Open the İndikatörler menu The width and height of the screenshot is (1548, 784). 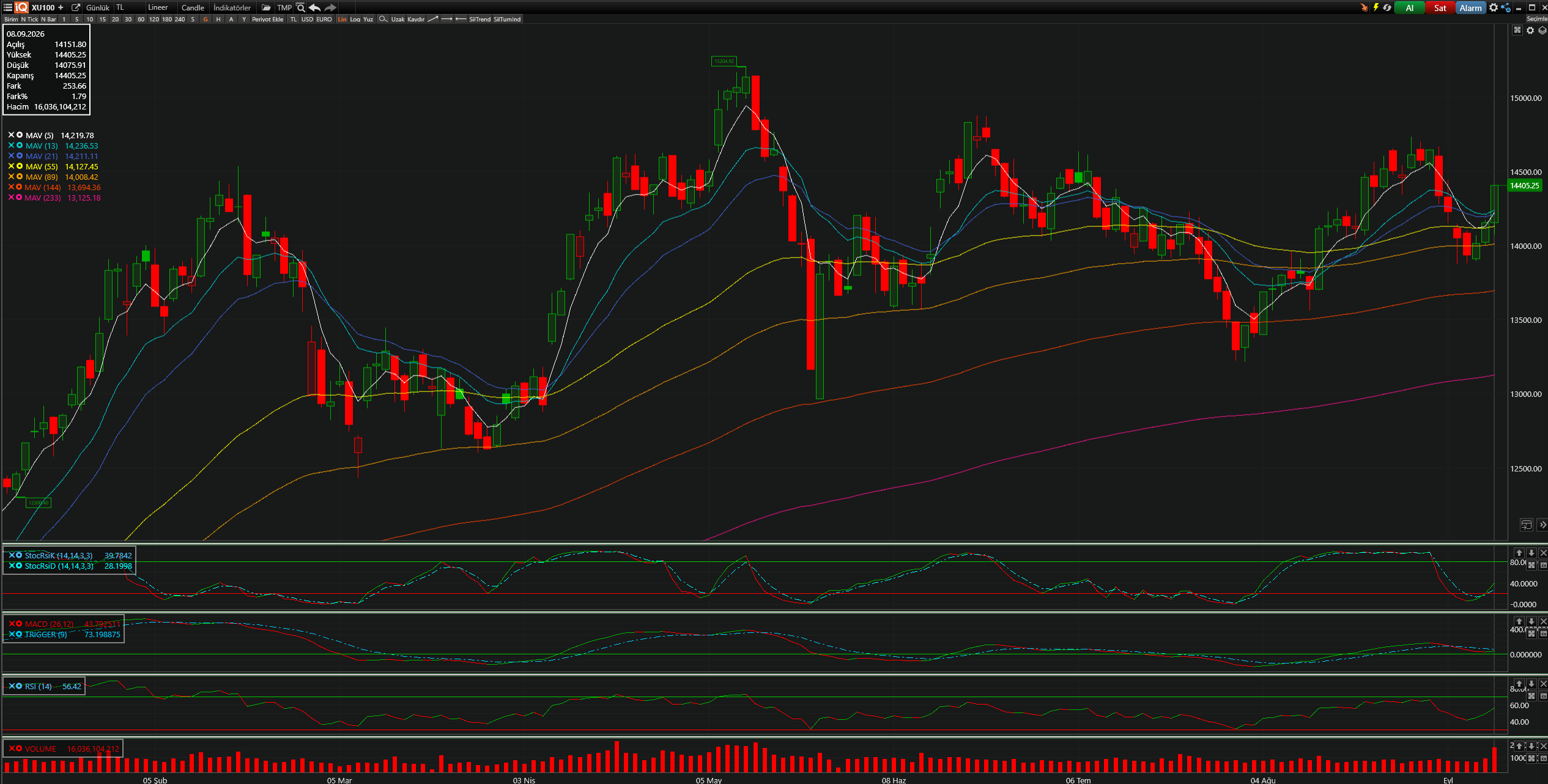coord(232,7)
